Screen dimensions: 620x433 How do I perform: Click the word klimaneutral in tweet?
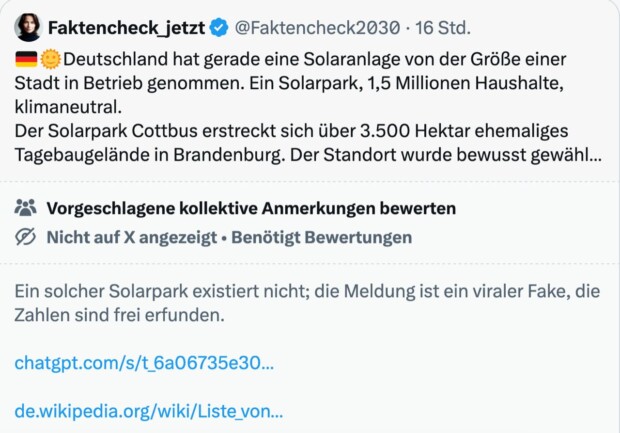(x=68, y=107)
